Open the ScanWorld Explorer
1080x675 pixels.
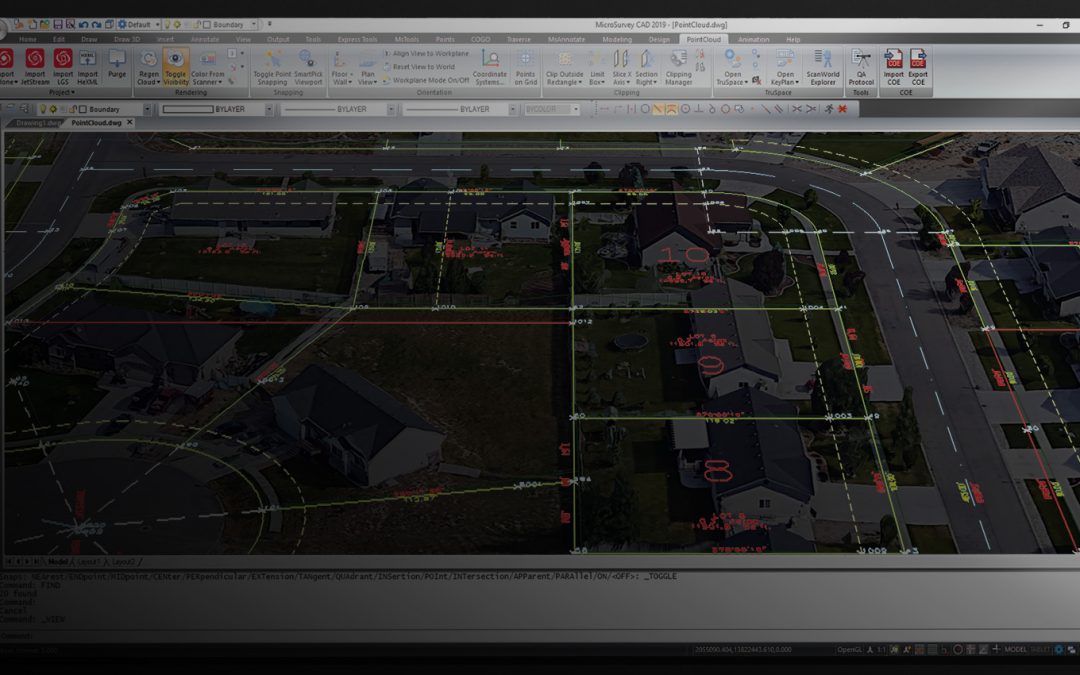(x=822, y=65)
